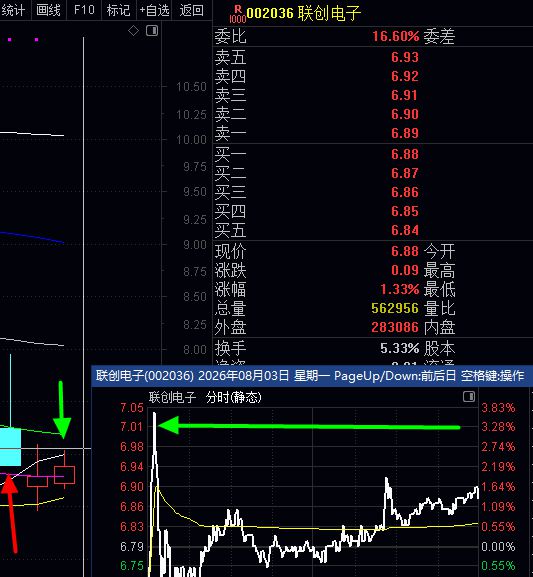Image resolution: width=533 pixels, height=577 pixels.
Task: Open the F10 company info
Action: pyautogui.click(x=84, y=10)
